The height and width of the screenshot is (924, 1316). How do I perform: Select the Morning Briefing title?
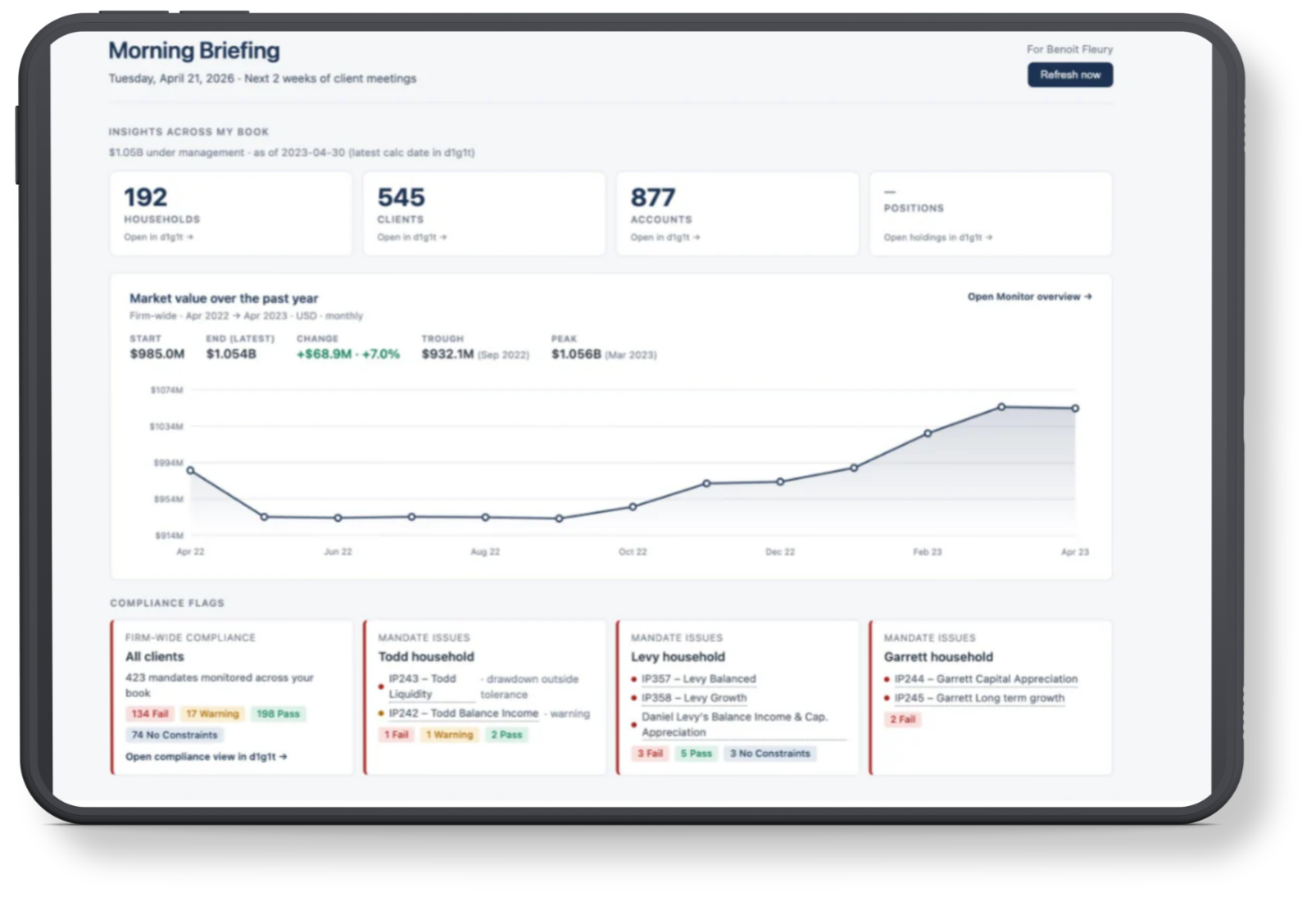(194, 51)
